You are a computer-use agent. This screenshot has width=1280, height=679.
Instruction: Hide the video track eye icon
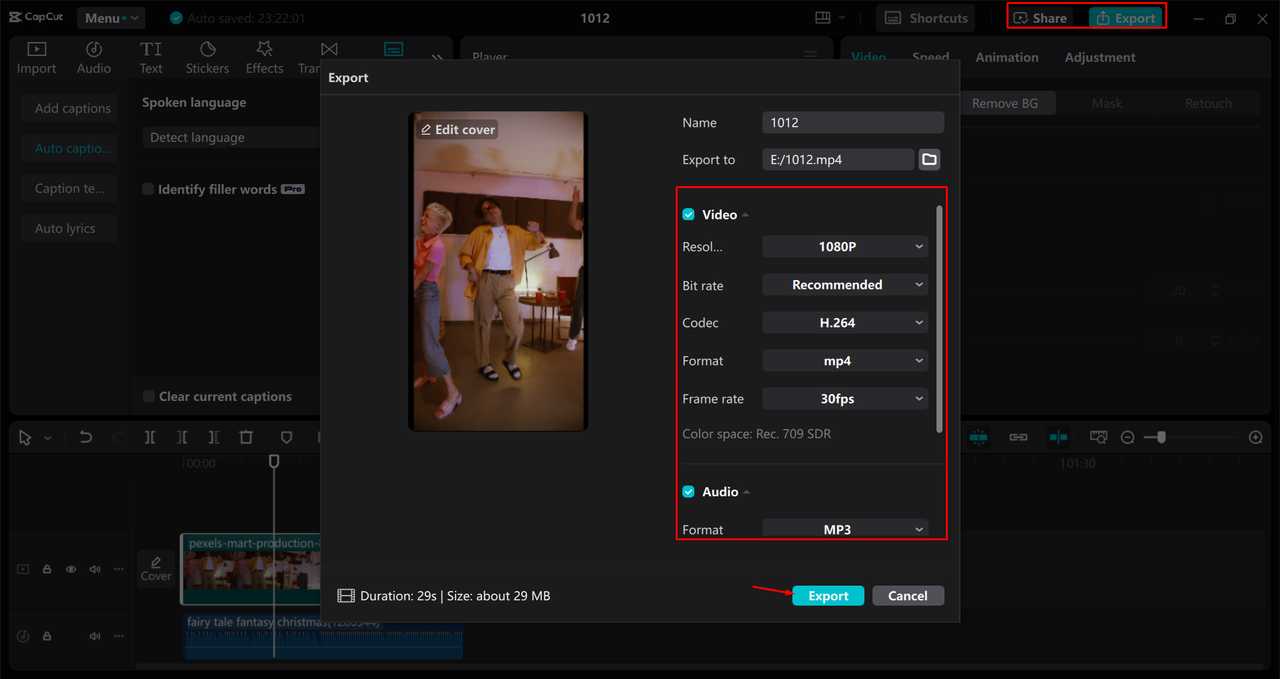point(71,569)
